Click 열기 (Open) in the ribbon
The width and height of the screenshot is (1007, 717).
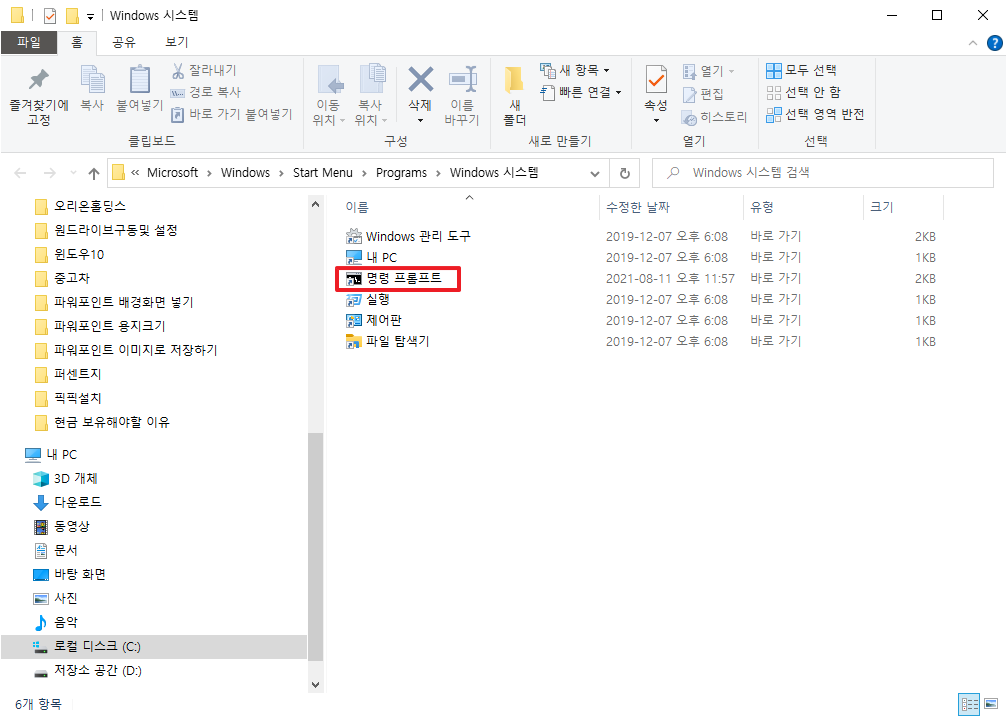coord(709,71)
